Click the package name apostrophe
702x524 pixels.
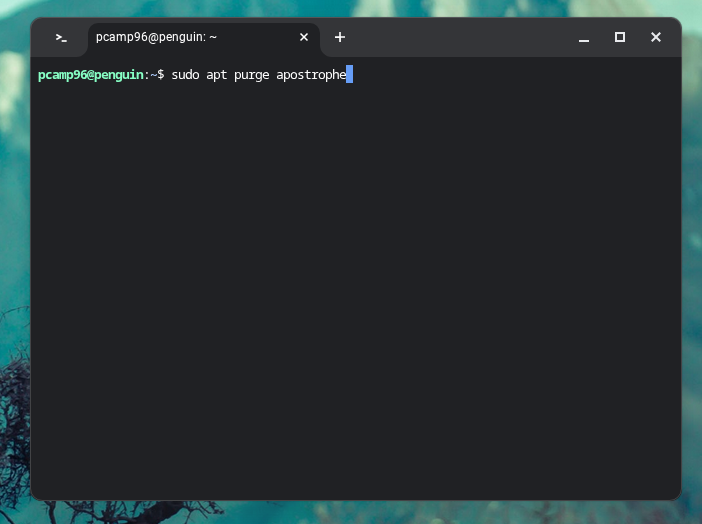310,75
